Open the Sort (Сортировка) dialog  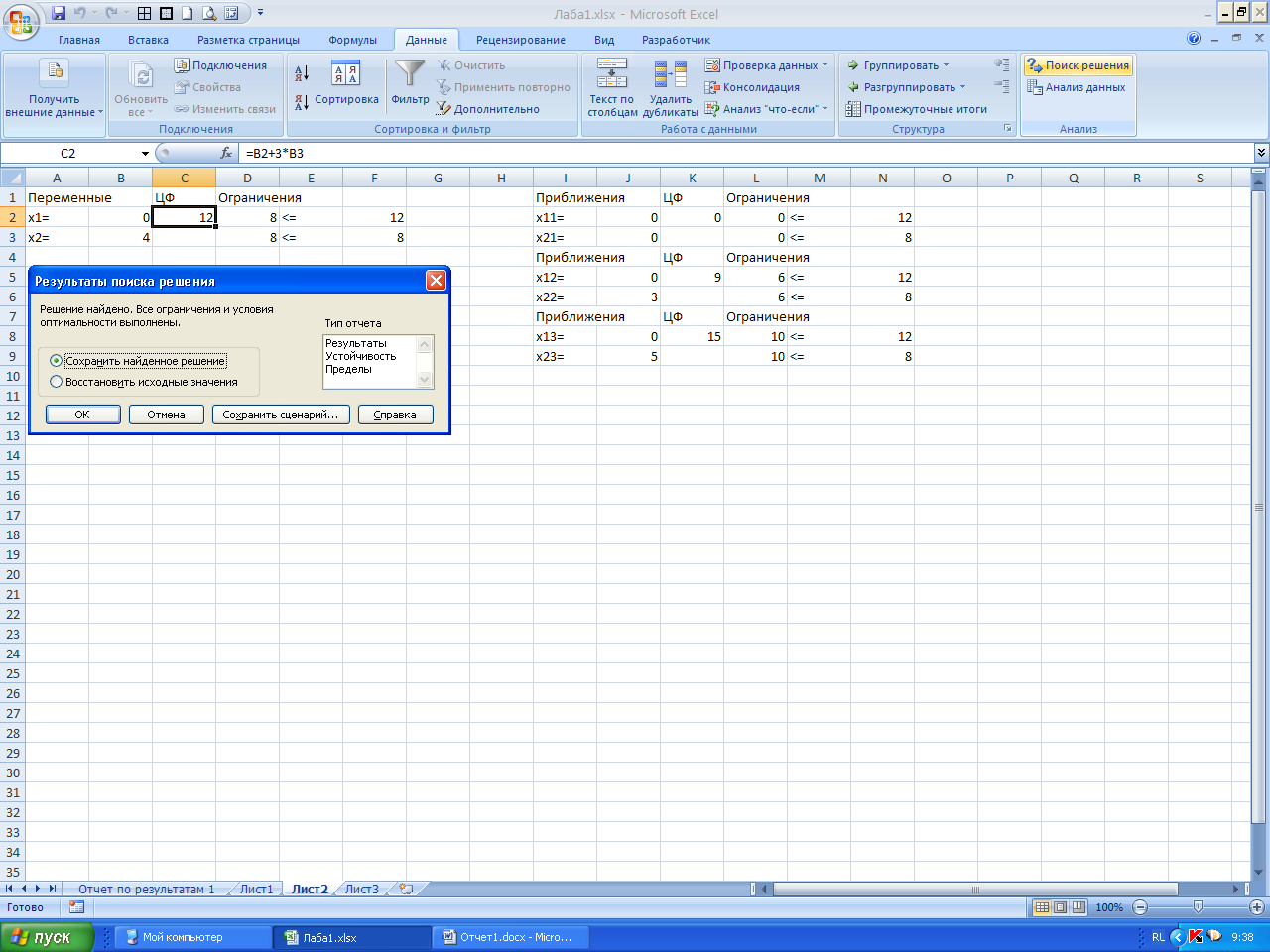click(x=346, y=82)
